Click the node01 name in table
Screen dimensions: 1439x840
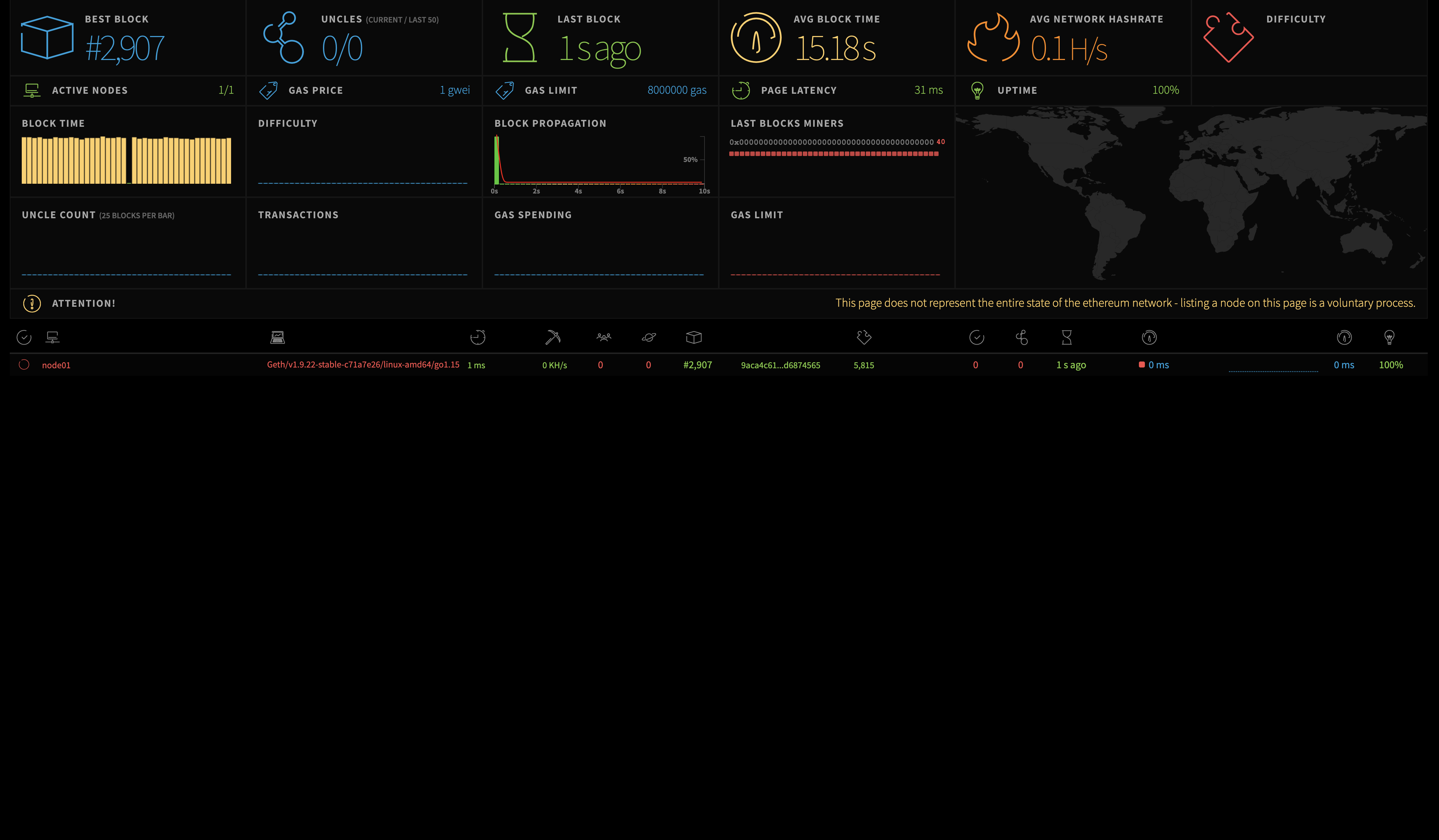coord(56,365)
